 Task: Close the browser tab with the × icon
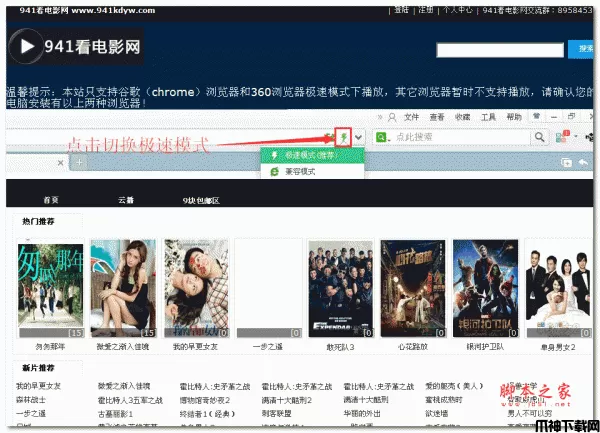(60, 163)
